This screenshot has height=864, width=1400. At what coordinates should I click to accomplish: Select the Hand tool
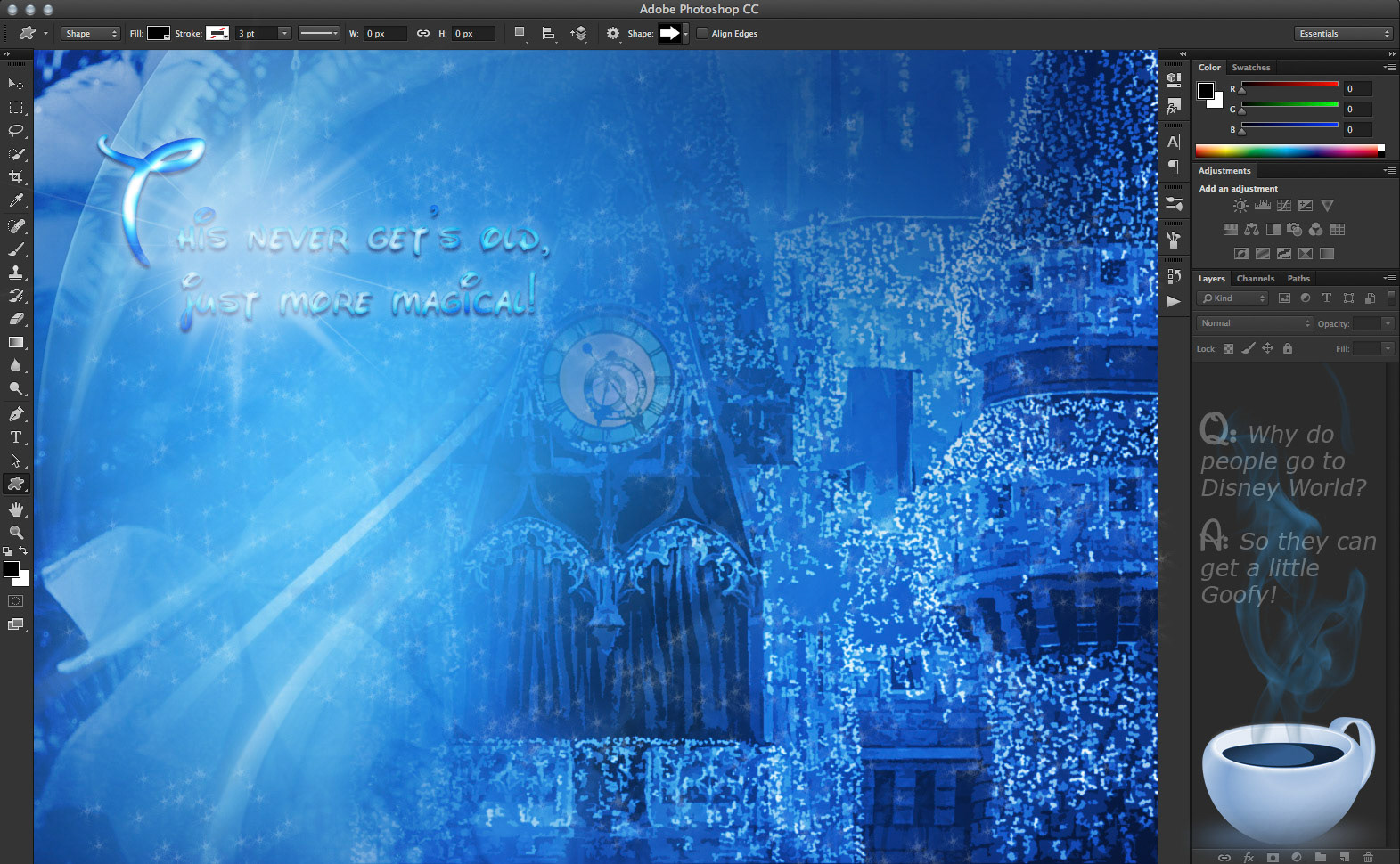coord(16,509)
